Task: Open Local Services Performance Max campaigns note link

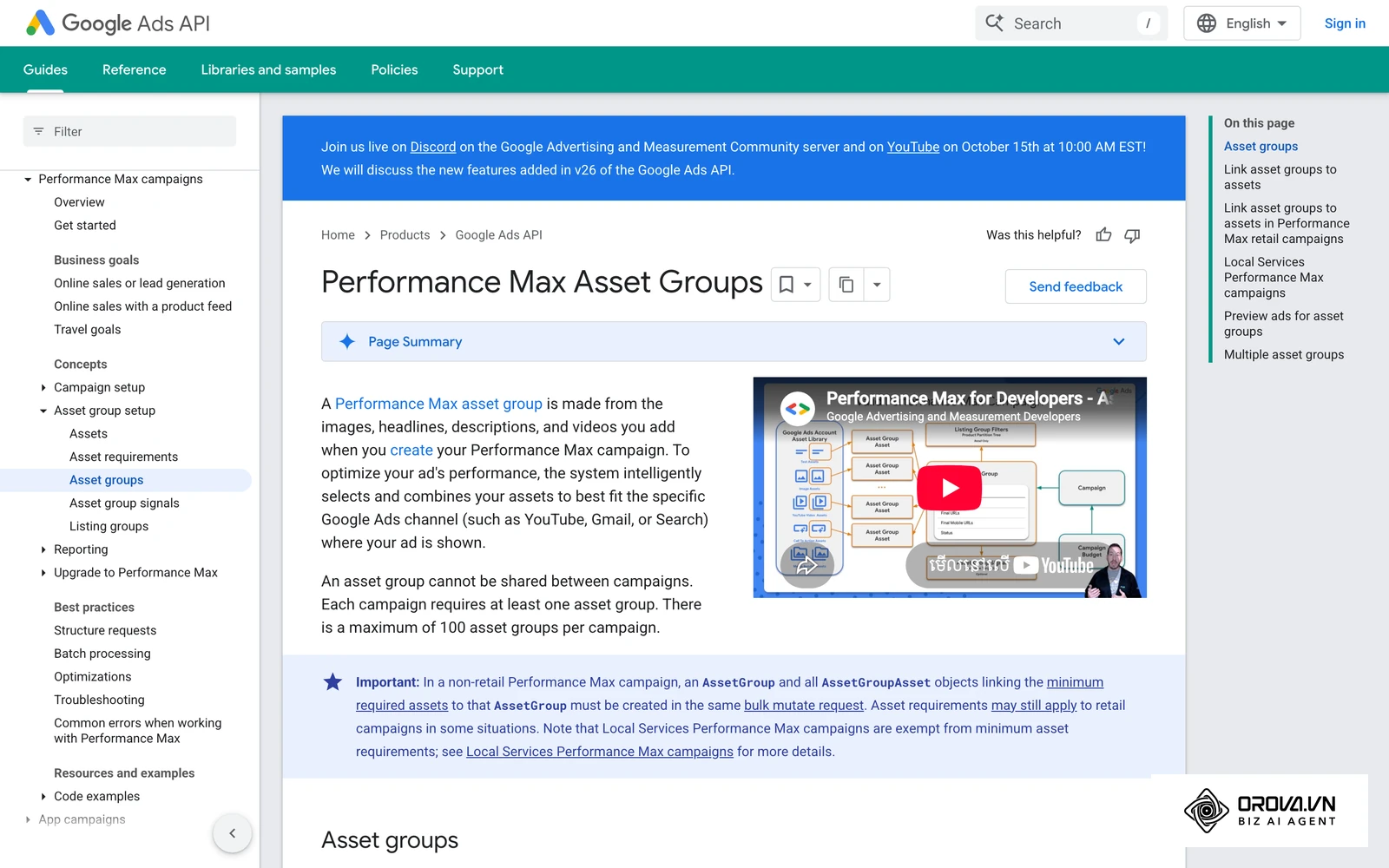Action: 600,752
